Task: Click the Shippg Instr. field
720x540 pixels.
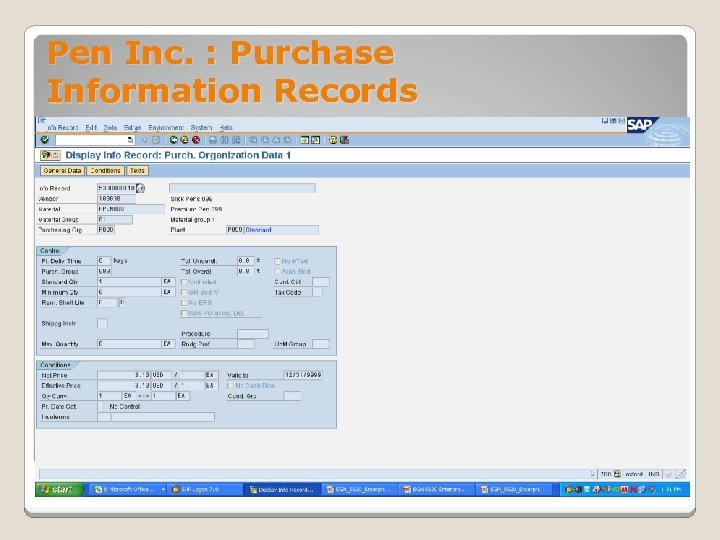Action: [102, 323]
